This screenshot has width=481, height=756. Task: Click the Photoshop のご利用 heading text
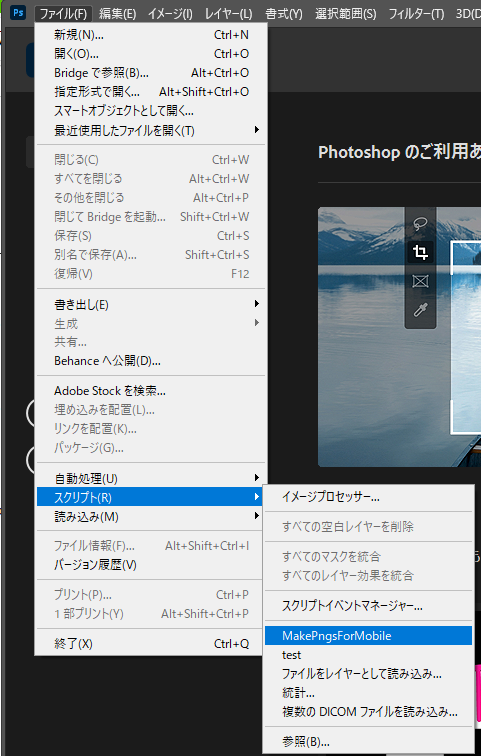[x=400, y=152]
